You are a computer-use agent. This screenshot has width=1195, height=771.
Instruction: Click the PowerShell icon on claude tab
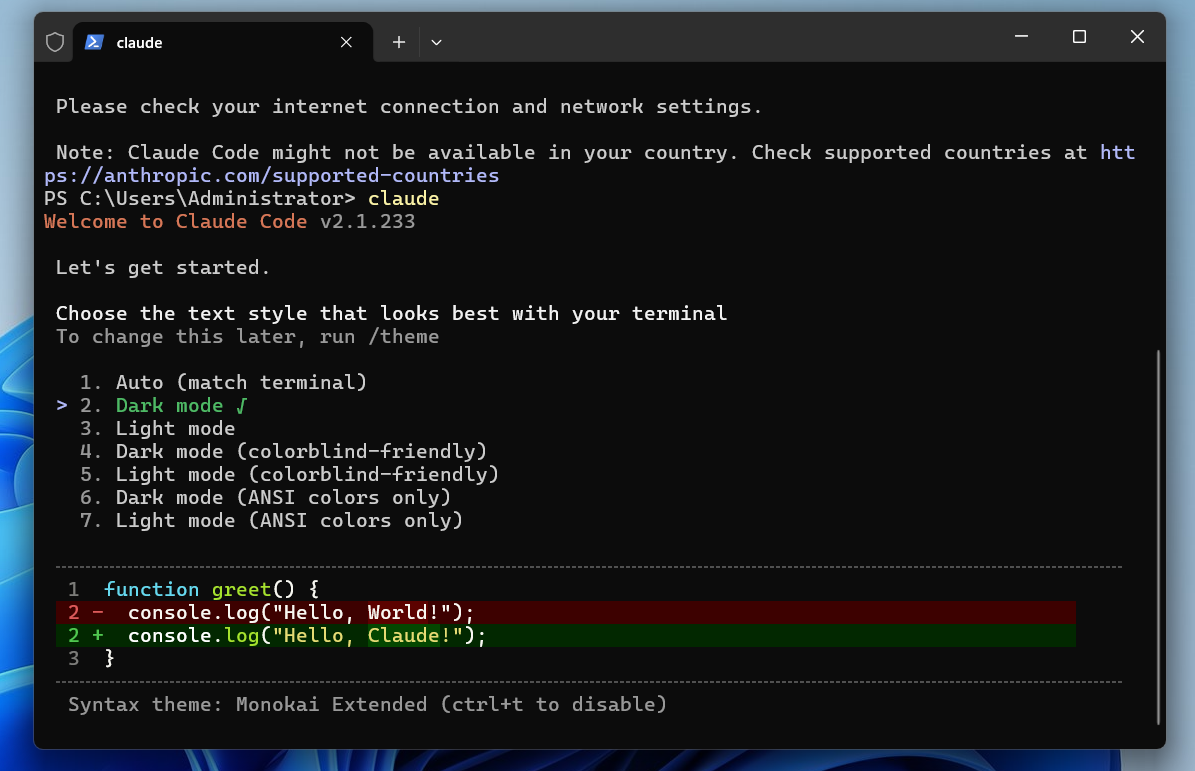tap(95, 42)
